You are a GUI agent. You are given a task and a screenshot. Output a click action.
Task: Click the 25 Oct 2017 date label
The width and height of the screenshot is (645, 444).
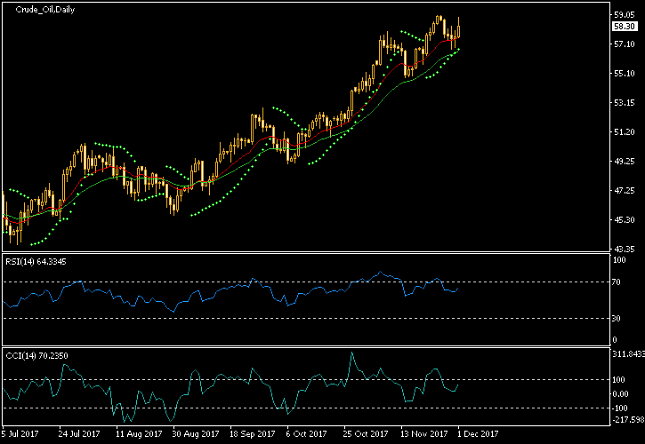tap(366, 434)
